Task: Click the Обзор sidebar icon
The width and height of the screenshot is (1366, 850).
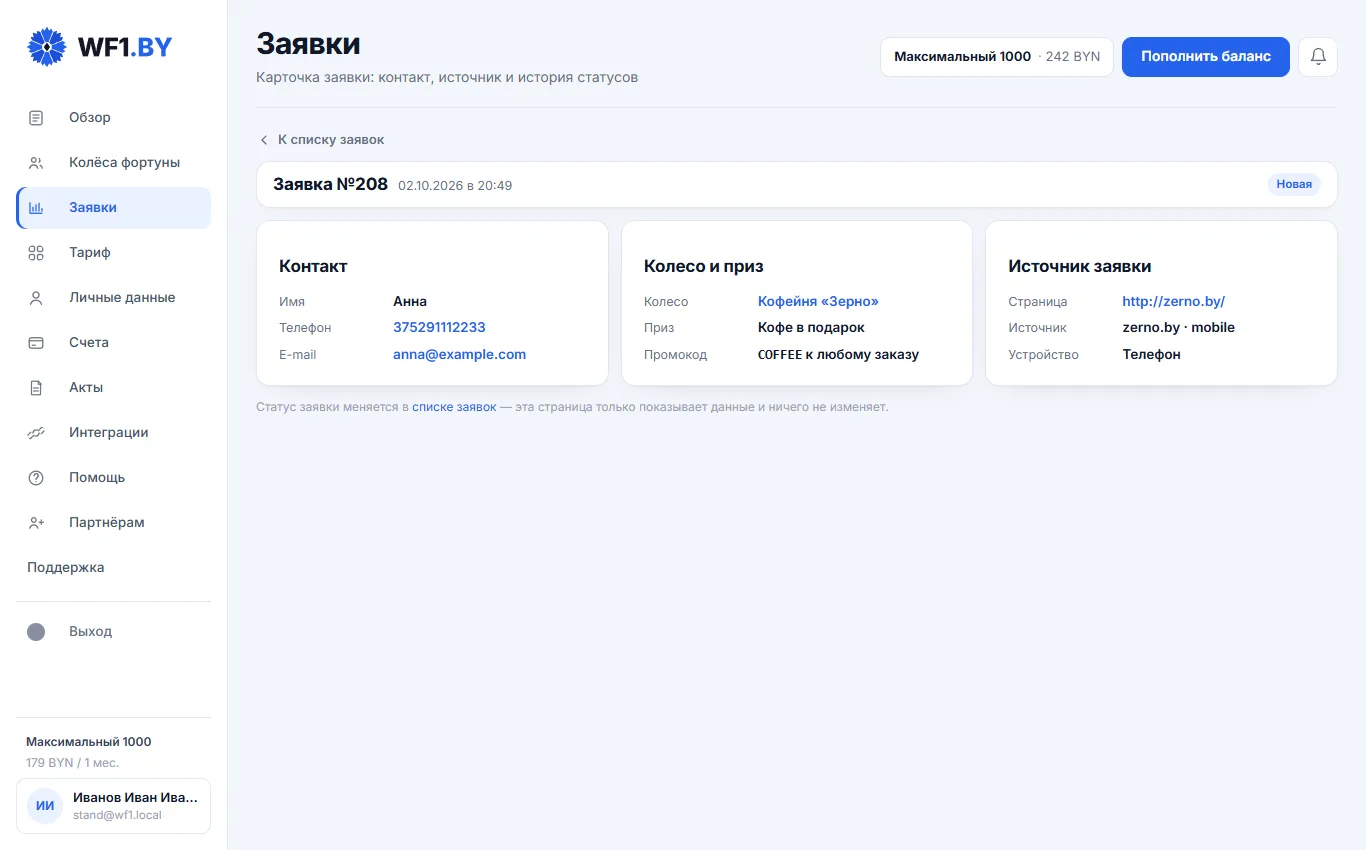Action: point(36,118)
